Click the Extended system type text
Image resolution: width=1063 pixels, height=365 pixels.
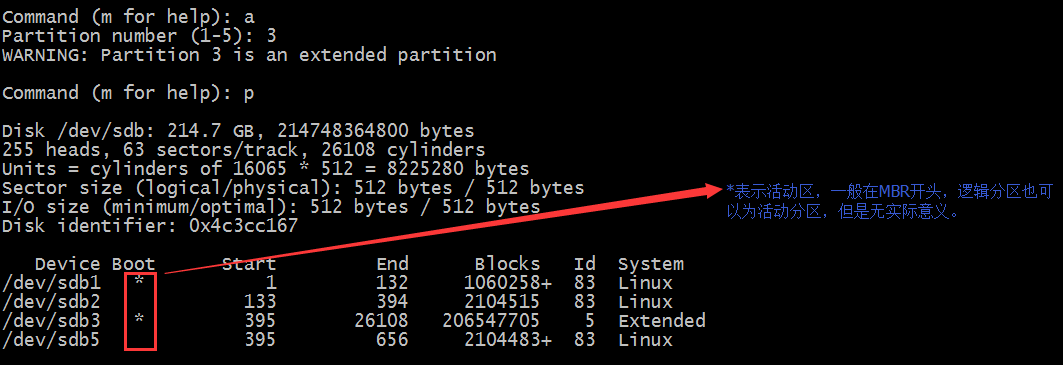click(662, 320)
